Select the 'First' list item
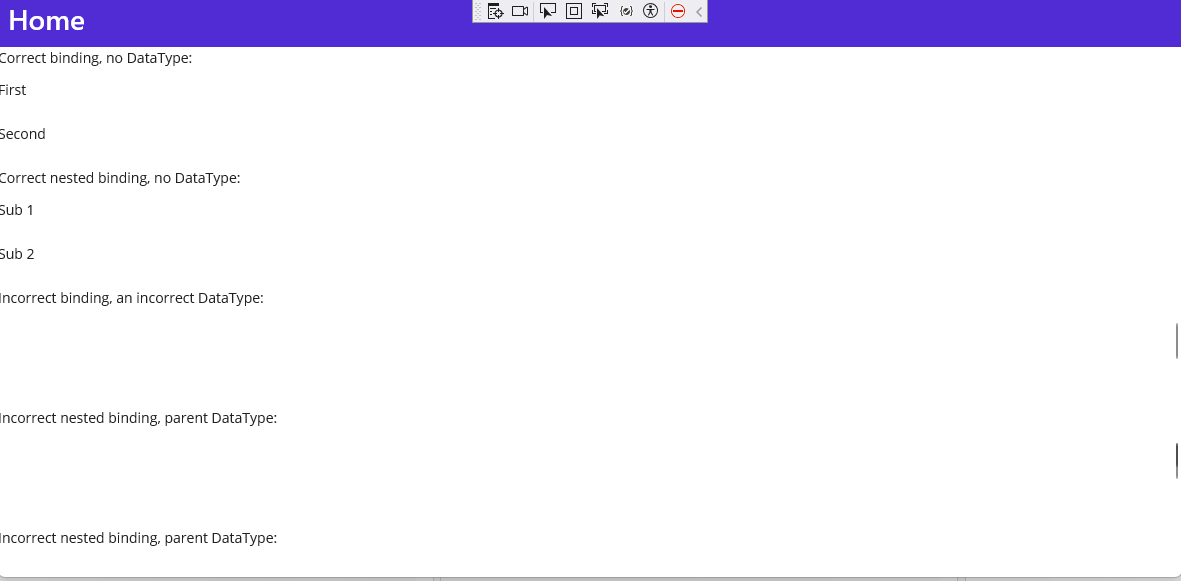The width and height of the screenshot is (1181, 581). pos(13,89)
